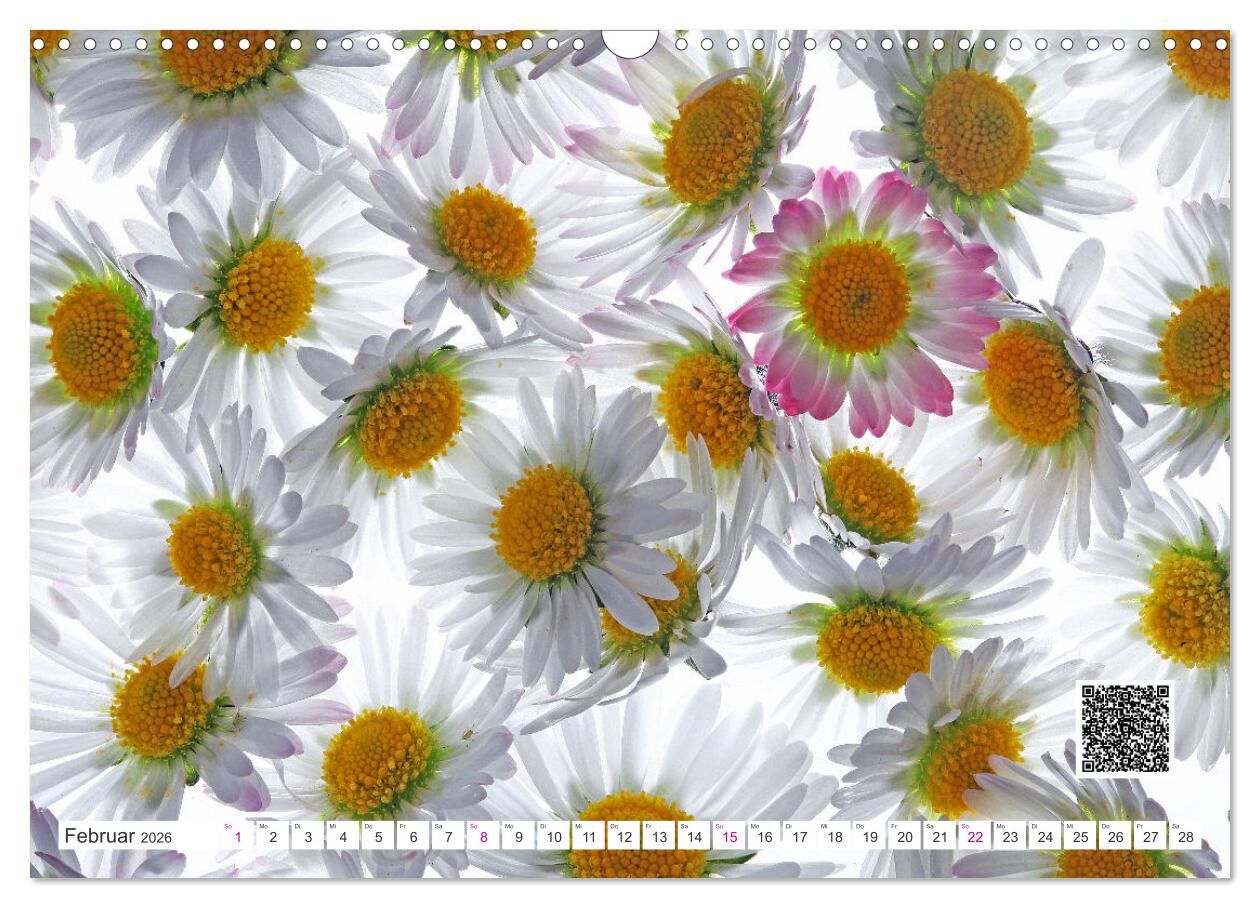1260x908 pixels.
Task: Pick Sunday February 22 date cell
Action: click(x=975, y=836)
